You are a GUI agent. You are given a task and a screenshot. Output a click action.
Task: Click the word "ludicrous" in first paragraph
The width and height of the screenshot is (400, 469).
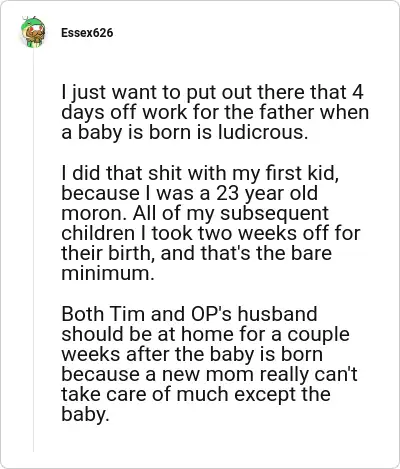pyautogui.click(x=260, y=132)
